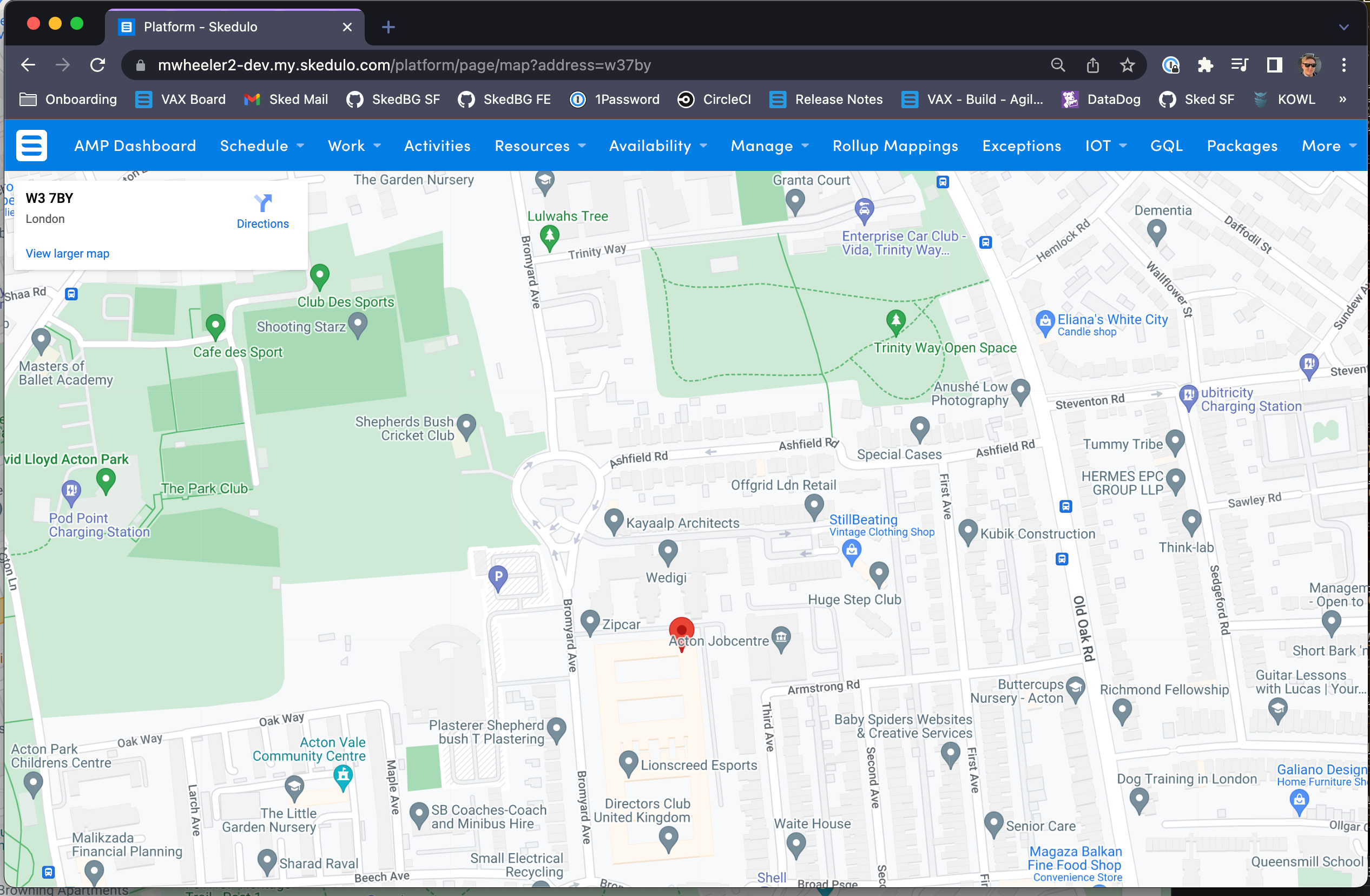Click the Trinity Way Open Space marker
The width and height of the screenshot is (1370, 896).
coord(895,322)
